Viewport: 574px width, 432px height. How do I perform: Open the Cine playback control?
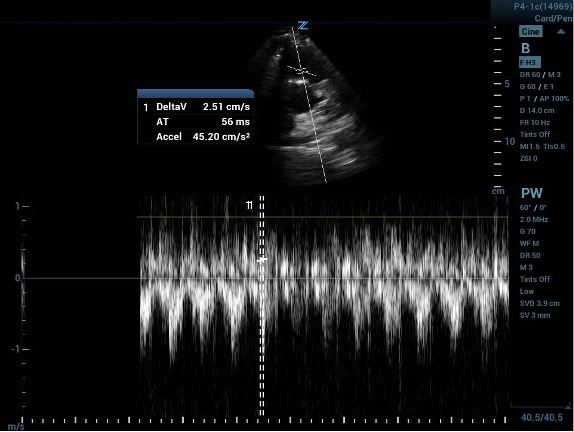tap(530, 31)
